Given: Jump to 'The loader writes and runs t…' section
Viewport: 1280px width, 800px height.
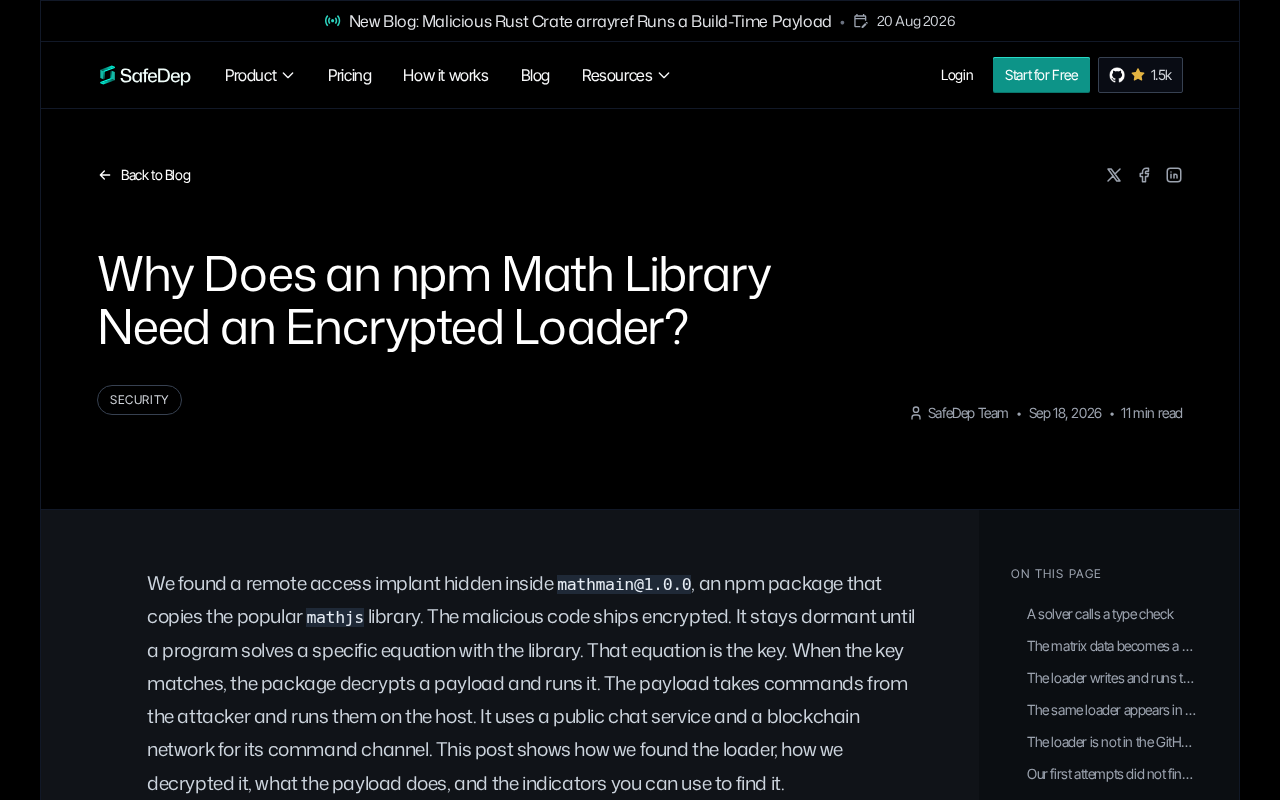Looking at the screenshot, I should 1111,678.
